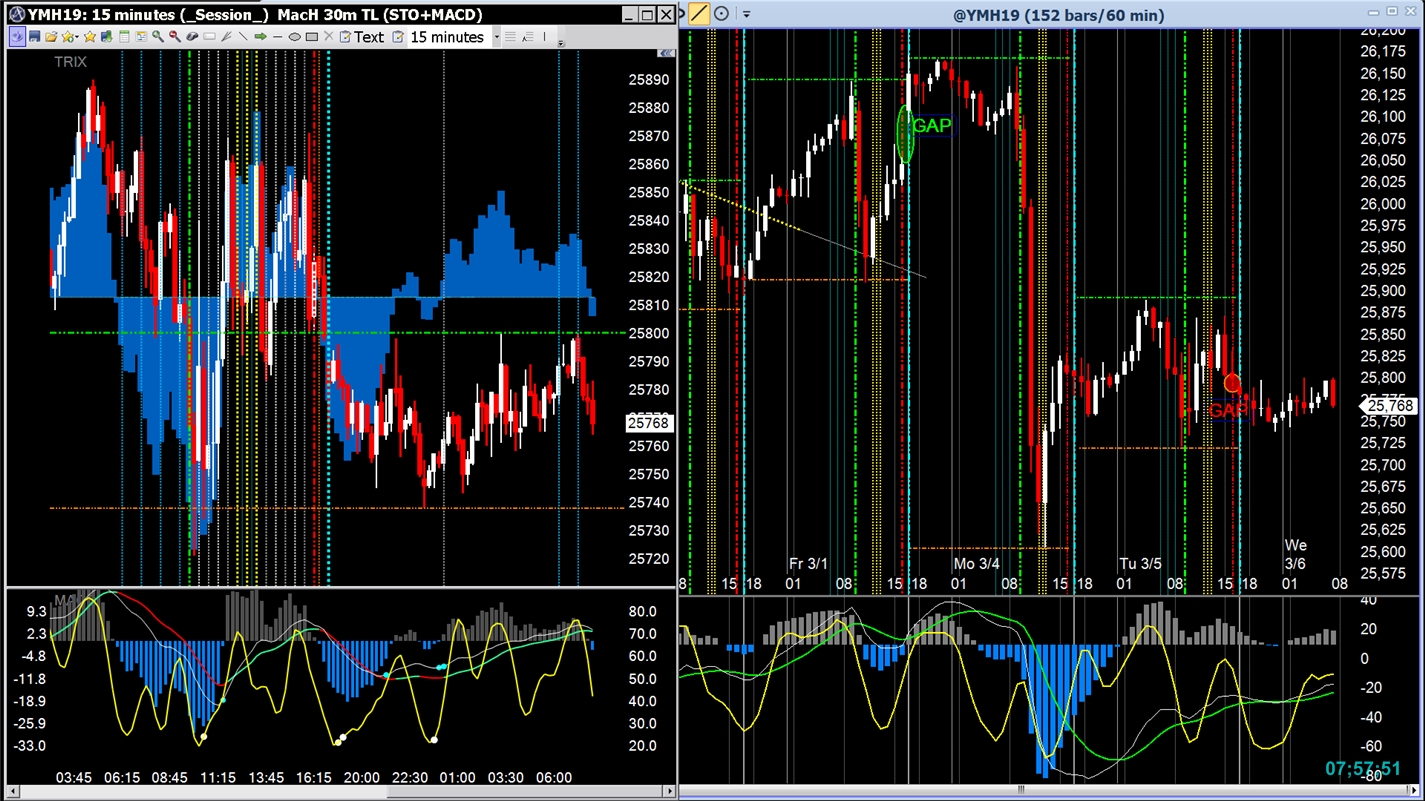This screenshot has width=1425, height=801.
Task: Toggle the highlighted trendline tool on hourly chart
Action: pyautogui.click(x=699, y=13)
